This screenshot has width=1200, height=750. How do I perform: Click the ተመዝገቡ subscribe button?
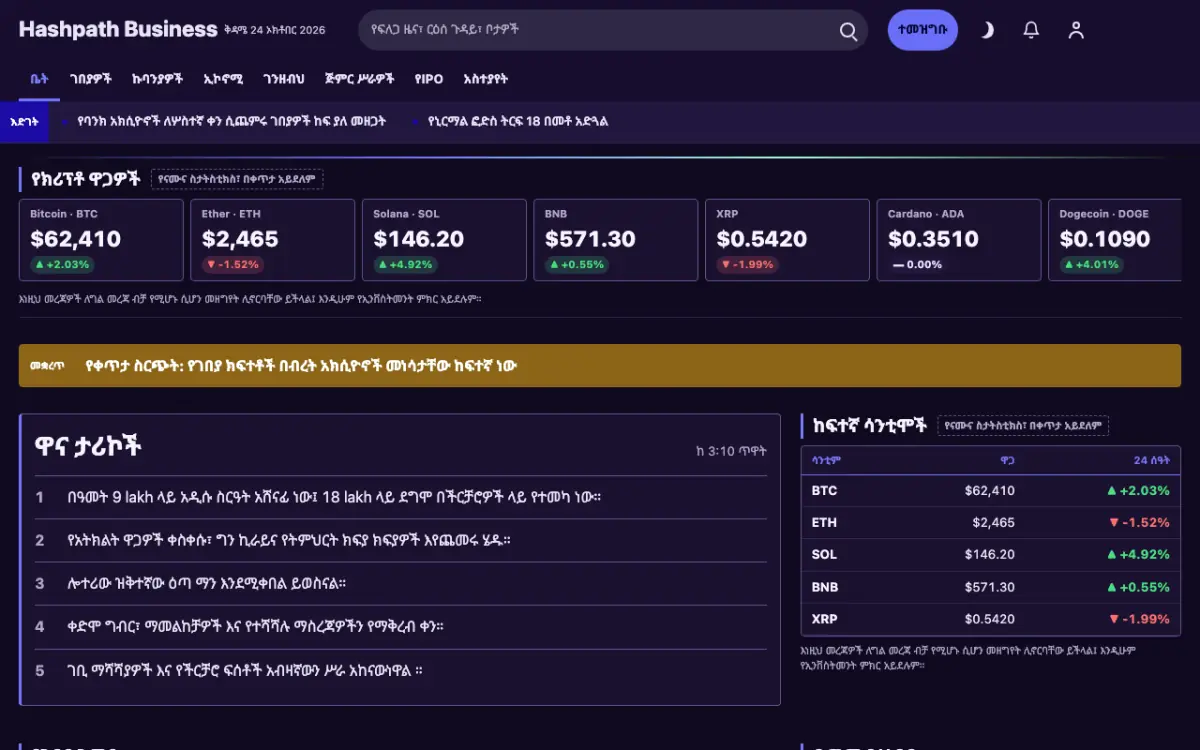923,30
